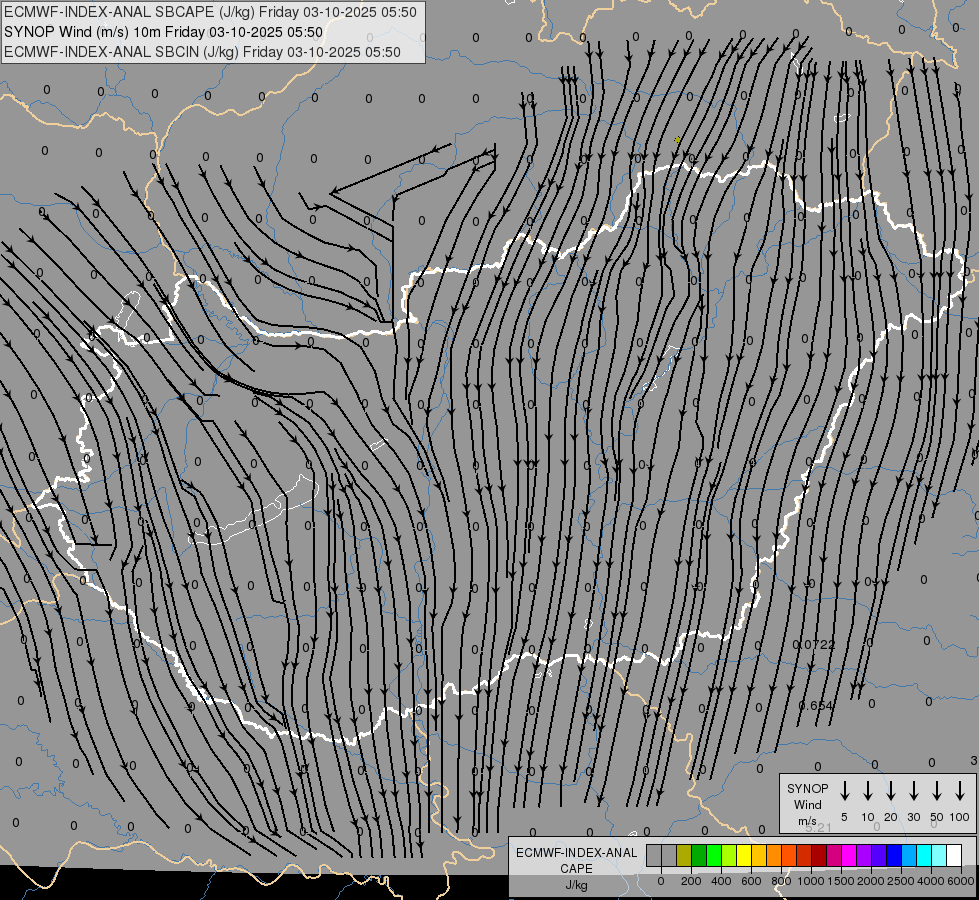Viewport: 979px width, 900px height.
Task: Click the 10 m/s wind arrow in legend
Action: (x=868, y=791)
